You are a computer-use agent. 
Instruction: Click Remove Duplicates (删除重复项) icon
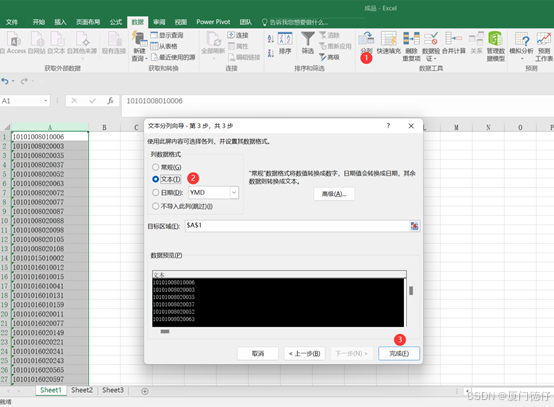pos(412,38)
